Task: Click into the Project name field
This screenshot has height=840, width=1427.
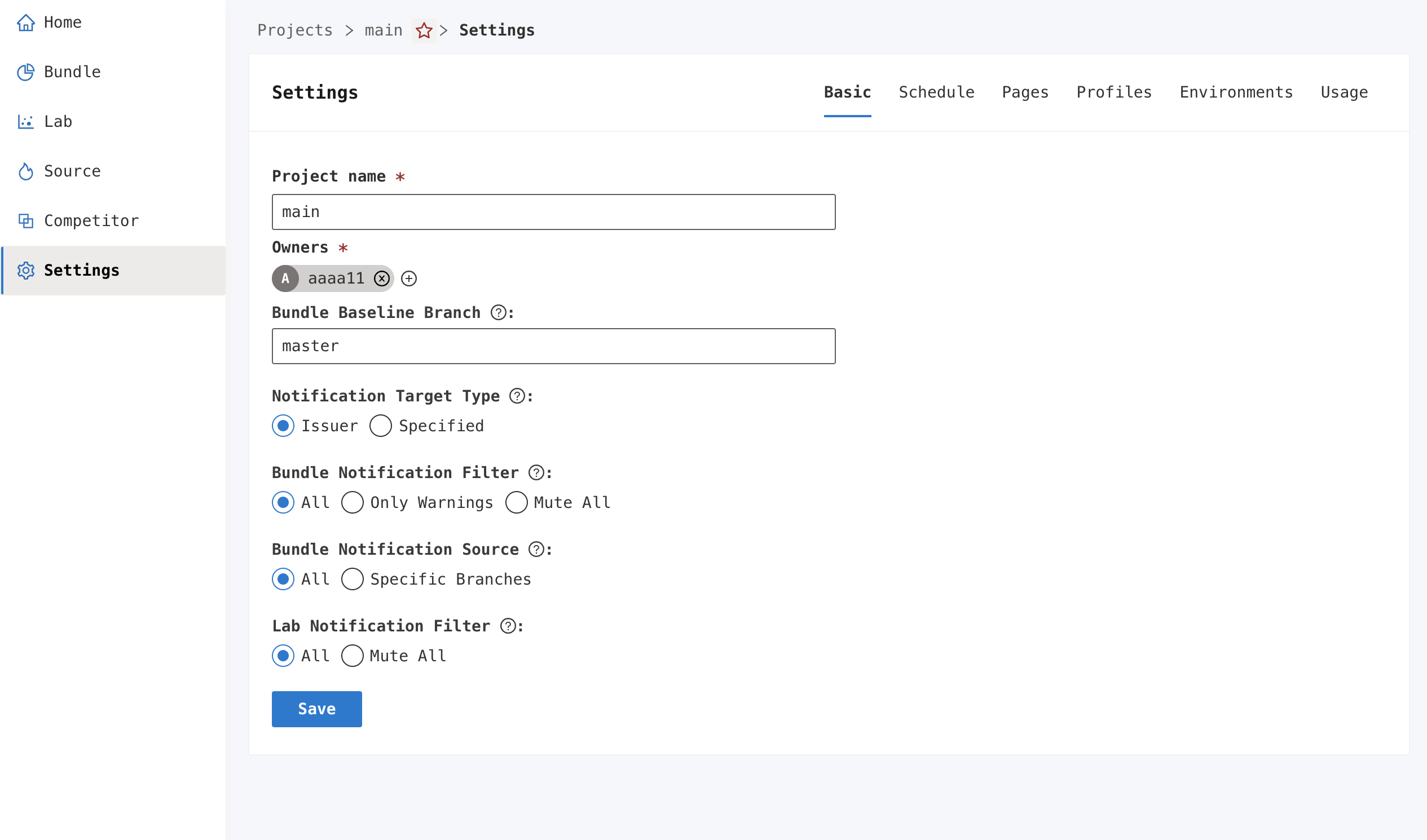Action: tap(553, 212)
